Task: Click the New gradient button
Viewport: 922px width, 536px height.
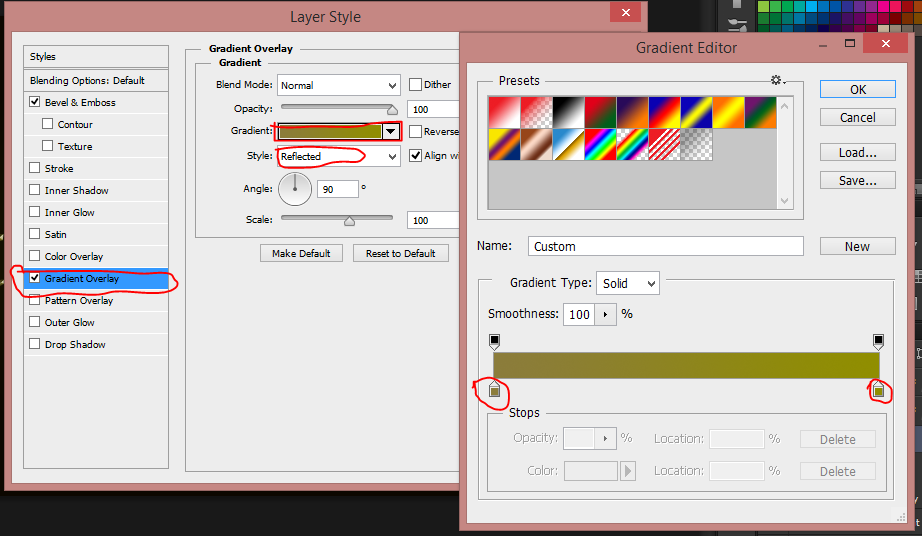Action: pos(858,247)
